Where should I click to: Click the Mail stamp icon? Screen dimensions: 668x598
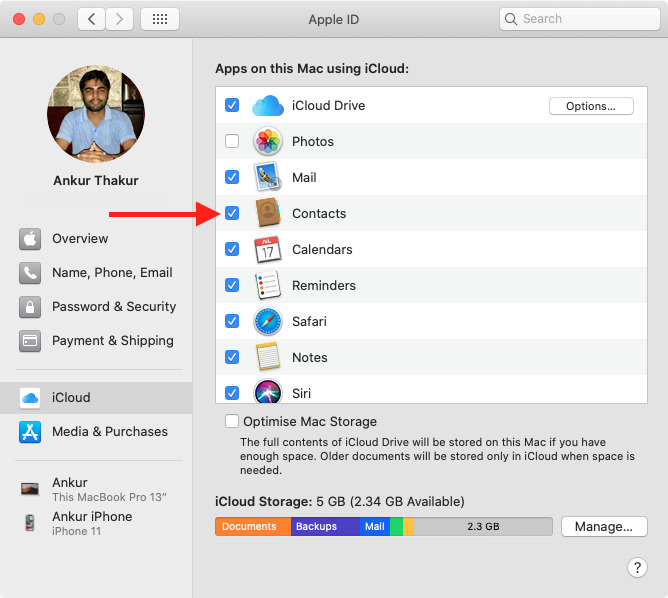(x=268, y=177)
